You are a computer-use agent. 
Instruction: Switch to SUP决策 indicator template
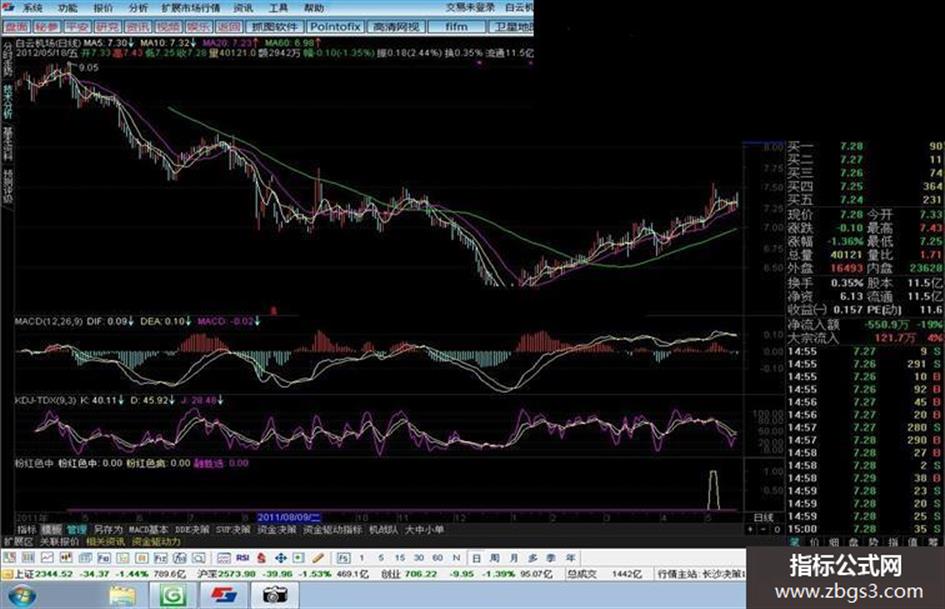click(x=233, y=529)
